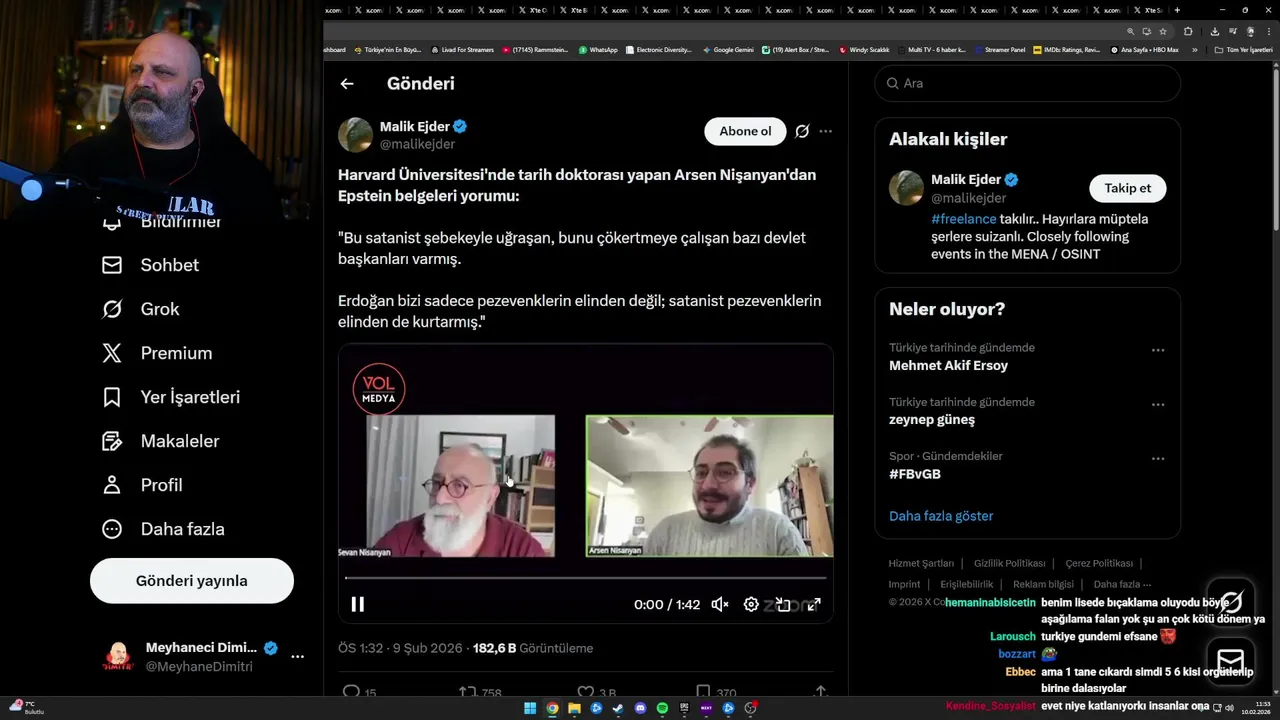Follow Malik Ejder with Takip et
The height and width of the screenshot is (720, 1280).
1128,188
